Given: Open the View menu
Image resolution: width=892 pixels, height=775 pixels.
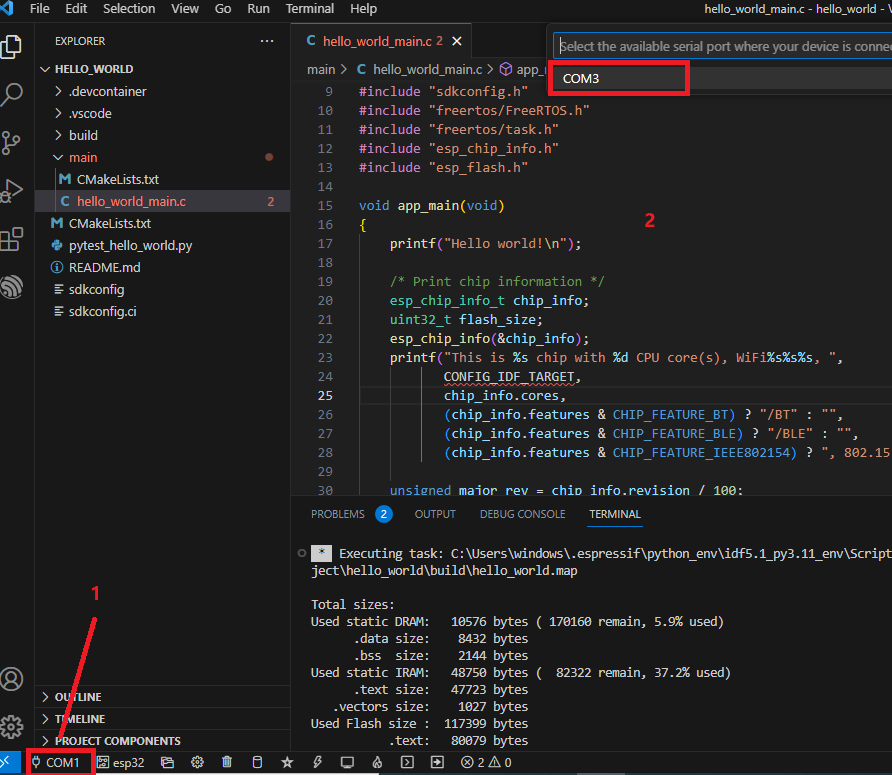Looking at the screenshot, I should click(185, 9).
